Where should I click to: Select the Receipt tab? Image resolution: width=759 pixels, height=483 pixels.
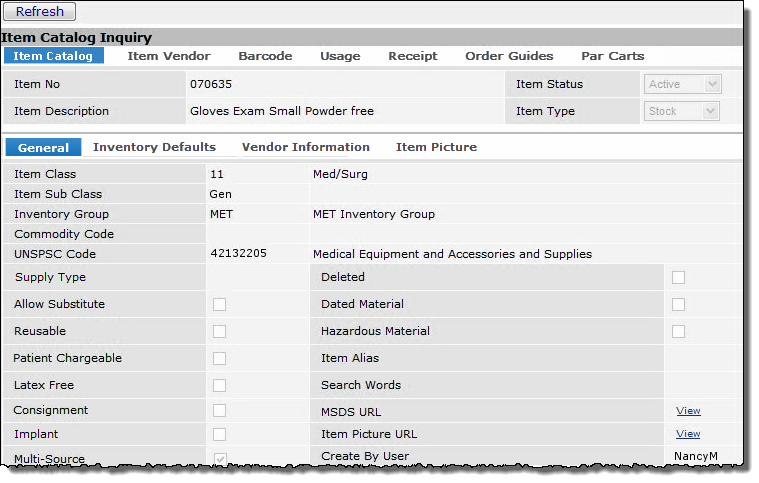click(x=413, y=56)
